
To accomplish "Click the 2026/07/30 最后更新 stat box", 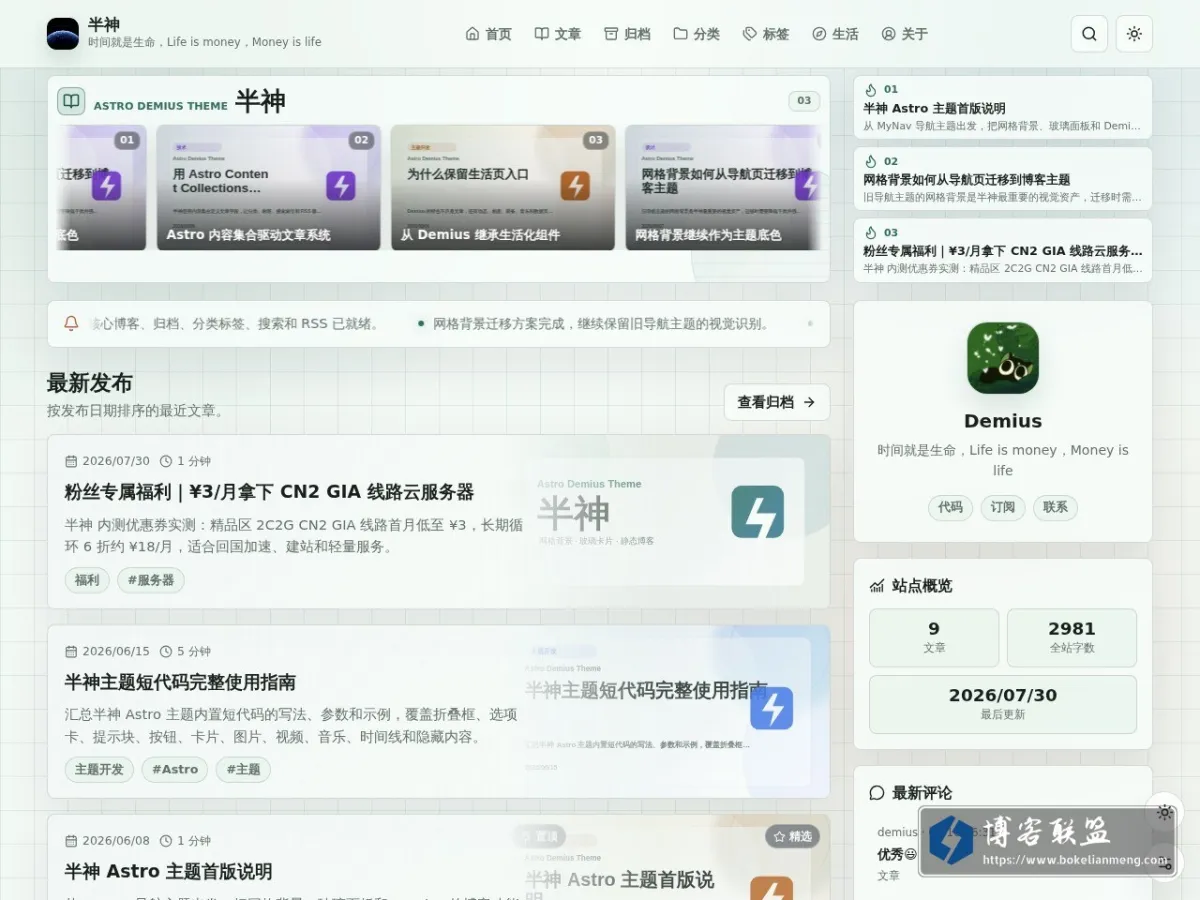I will click(1003, 704).
